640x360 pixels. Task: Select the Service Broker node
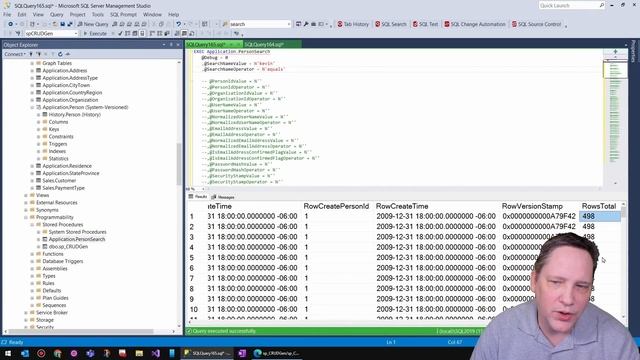(x=51, y=313)
